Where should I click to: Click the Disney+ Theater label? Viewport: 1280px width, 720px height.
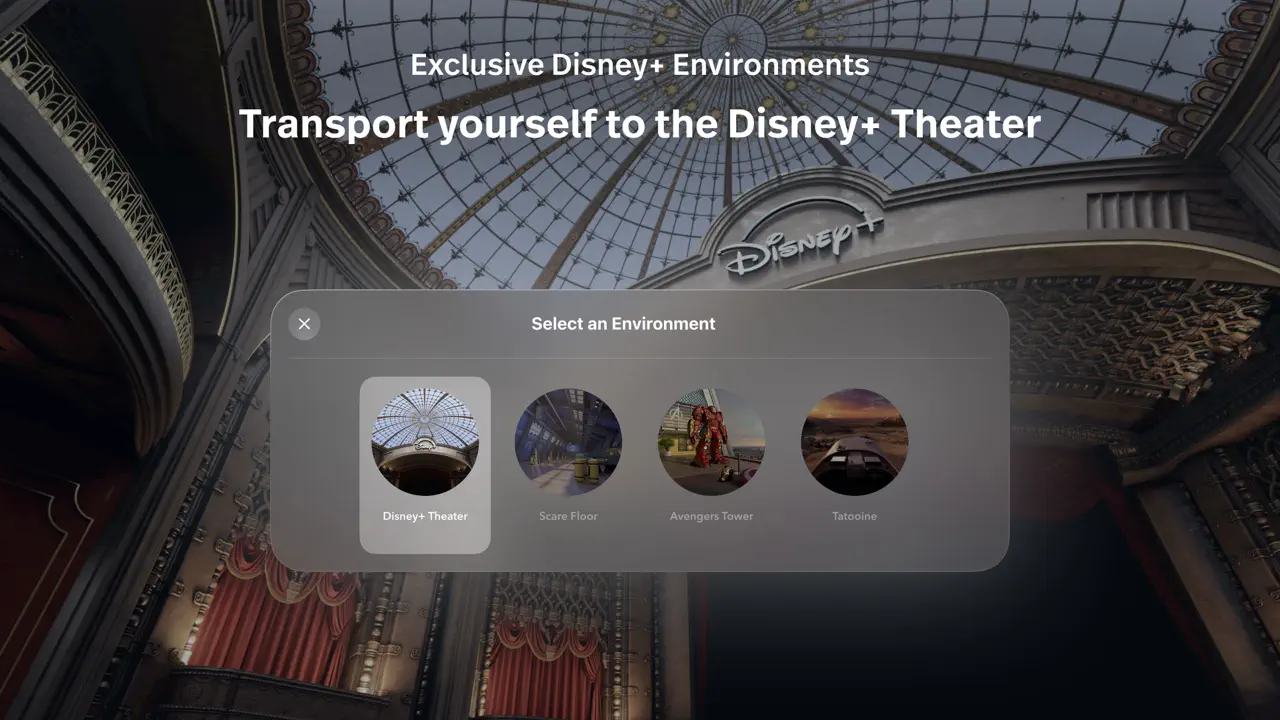pyautogui.click(x=425, y=516)
